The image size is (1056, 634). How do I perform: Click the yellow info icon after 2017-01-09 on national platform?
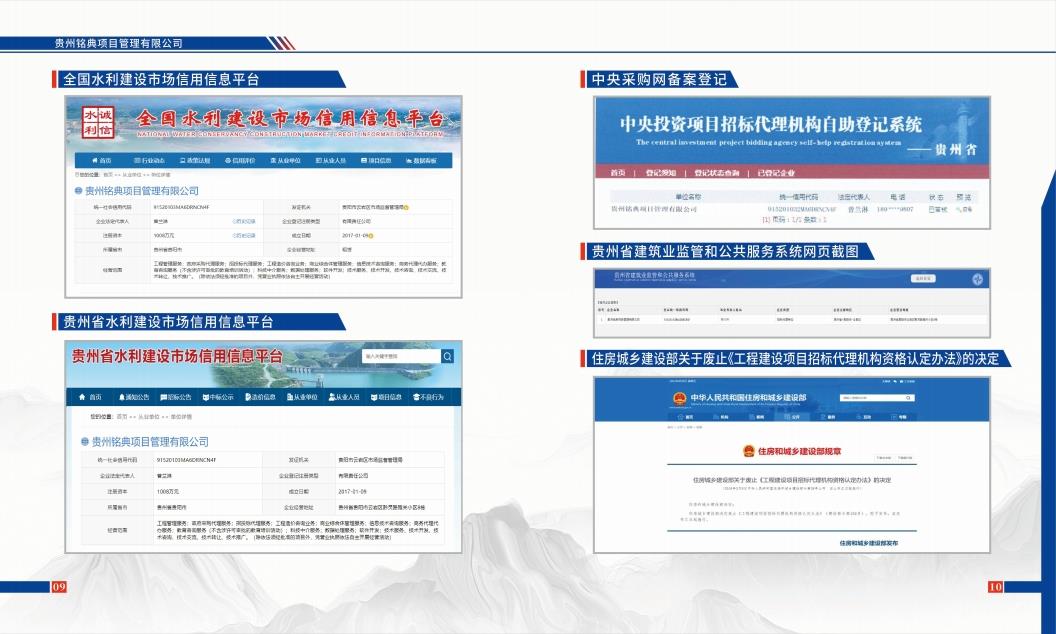coord(371,236)
